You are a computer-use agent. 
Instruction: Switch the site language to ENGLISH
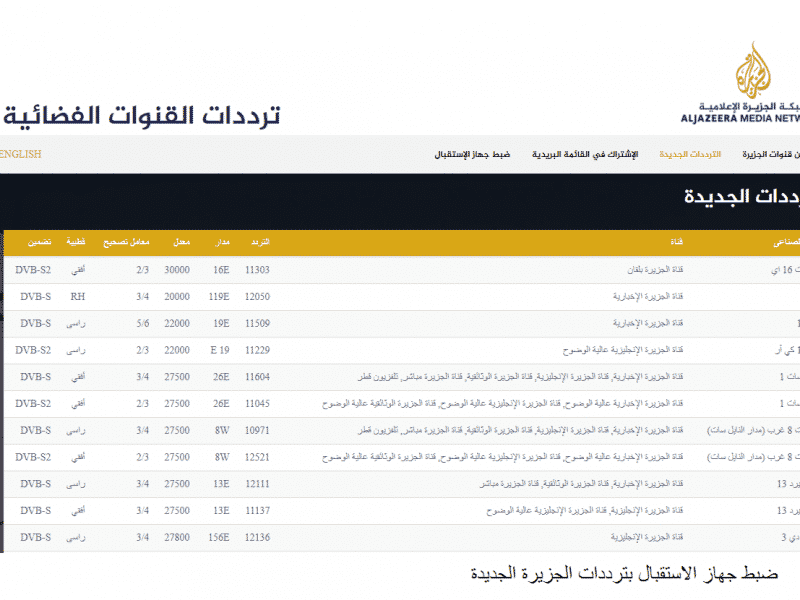[x=20, y=154]
